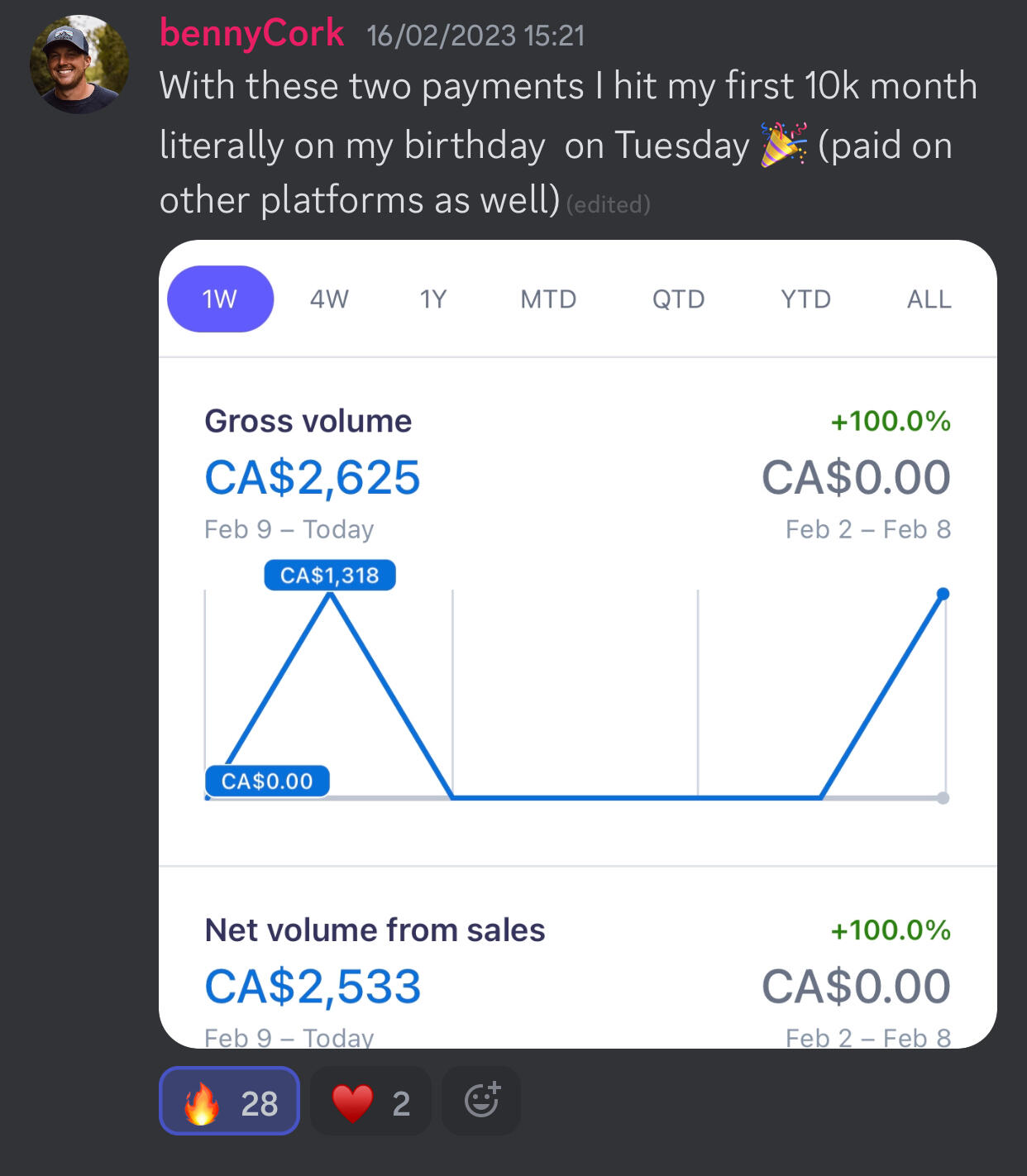Click the gray baseline endpoint dot on chart

(x=943, y=798)
